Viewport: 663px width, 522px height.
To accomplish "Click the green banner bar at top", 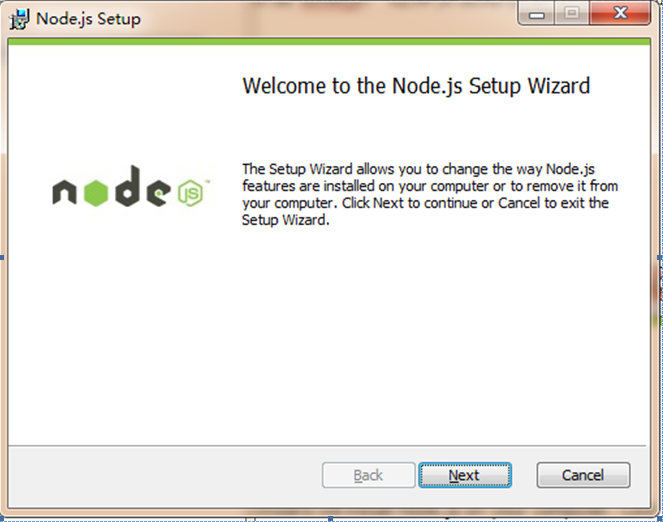I will (329, 41).
